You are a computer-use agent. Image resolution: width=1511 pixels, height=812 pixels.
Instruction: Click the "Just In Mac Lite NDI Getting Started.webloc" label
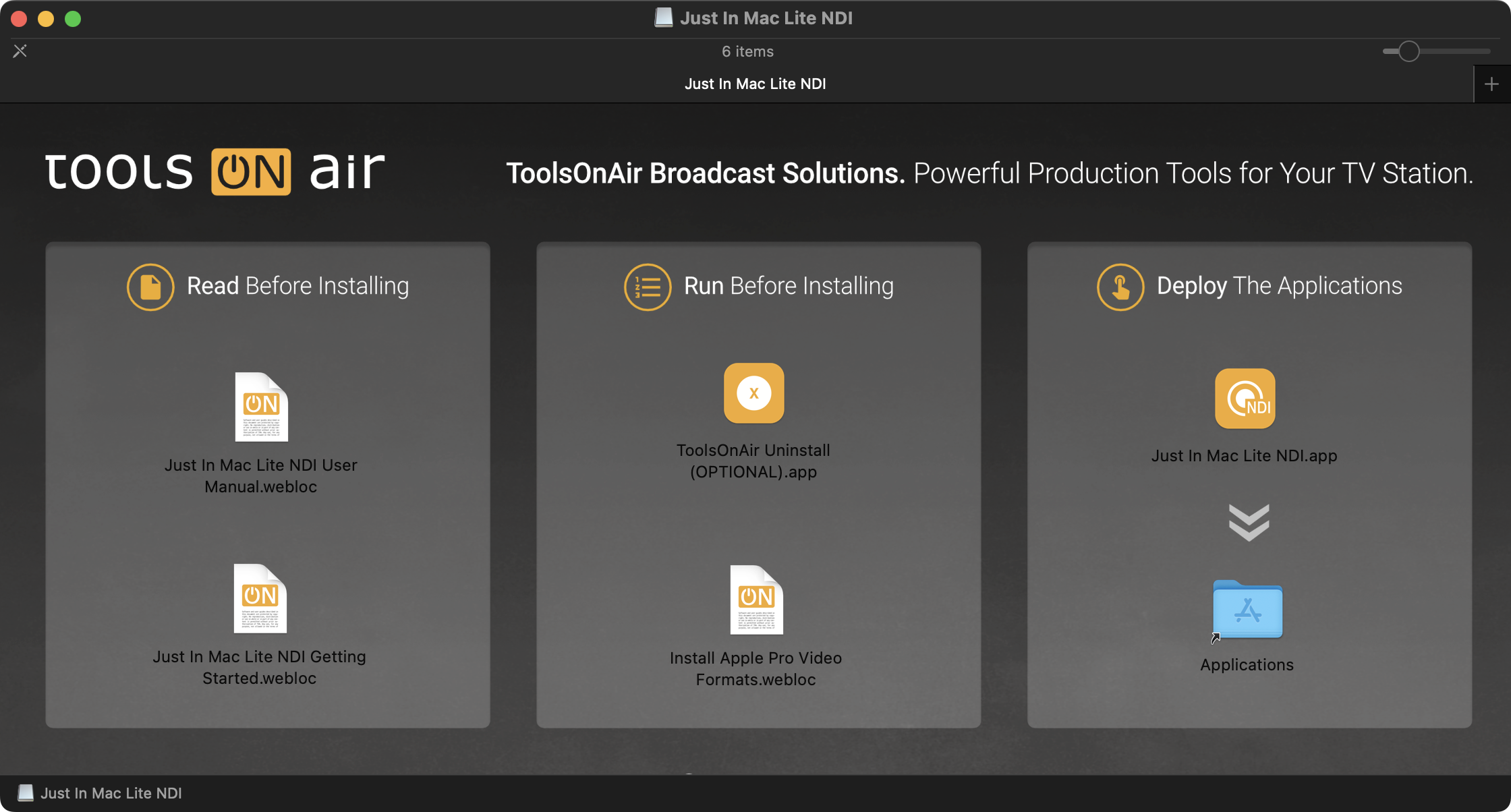[260, 667]
